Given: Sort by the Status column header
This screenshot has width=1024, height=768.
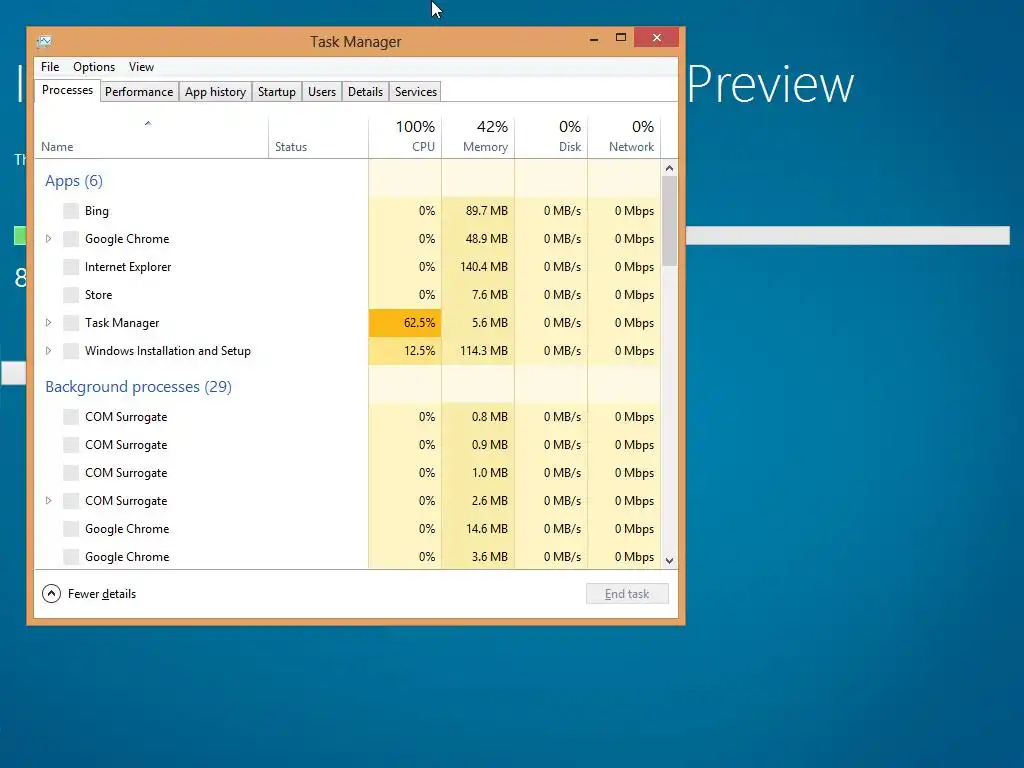Looking at the screenshot, I should click(318, 137).
